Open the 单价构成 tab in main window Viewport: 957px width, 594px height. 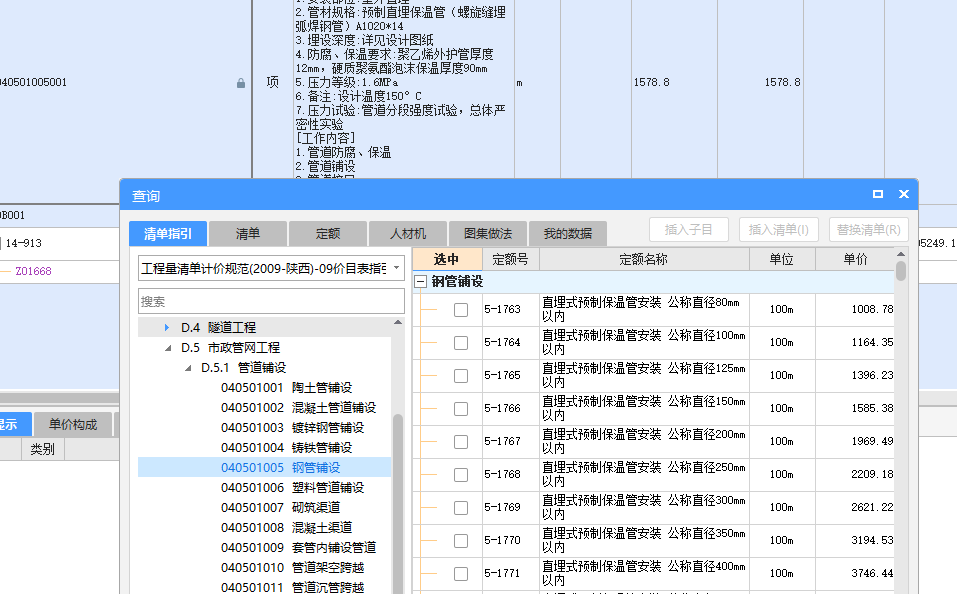coord(73,424)
